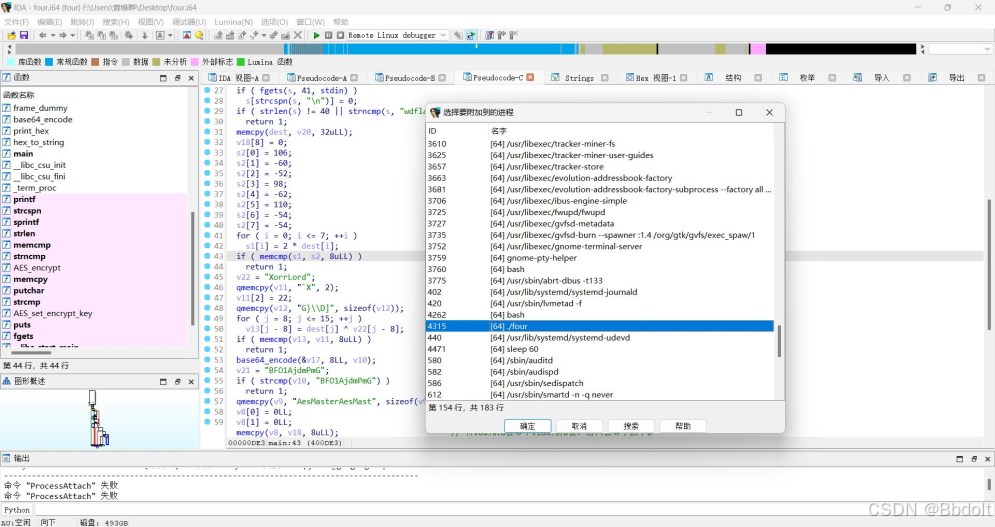
Task: Float the 函数 panel window
Action: pos(177,78)
